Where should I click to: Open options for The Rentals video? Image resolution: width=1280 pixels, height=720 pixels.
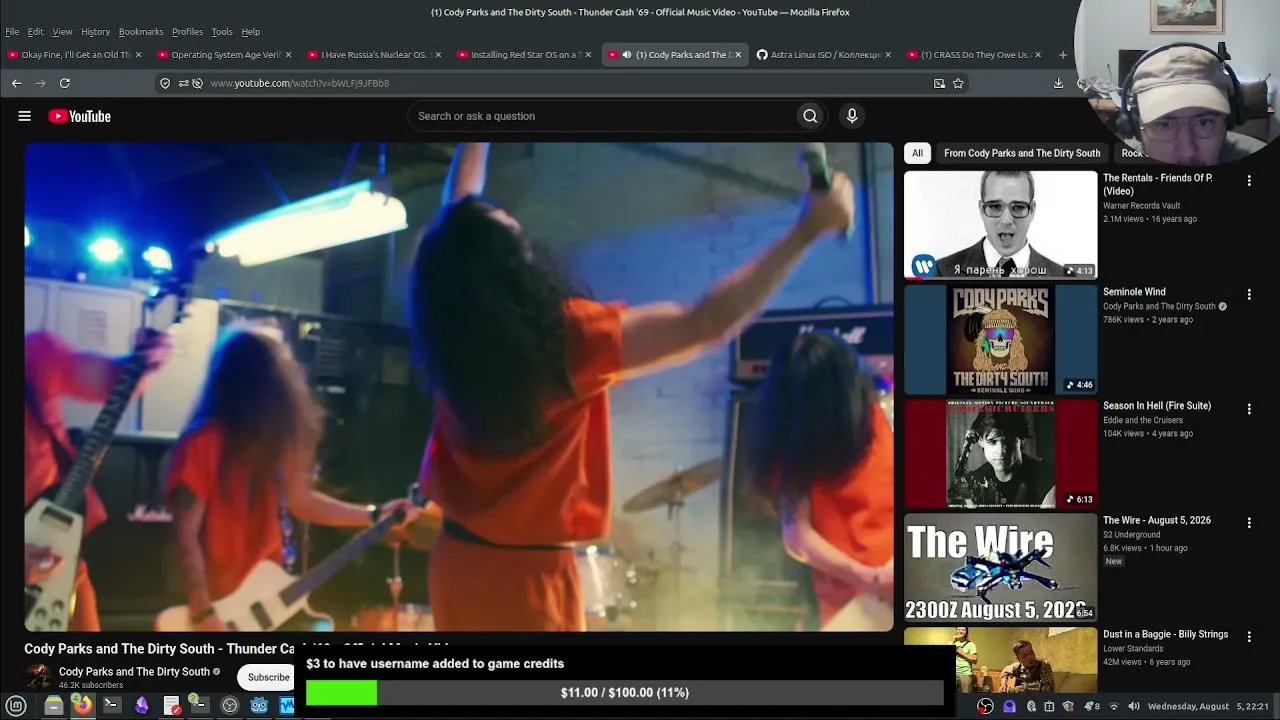point(1249,181)
